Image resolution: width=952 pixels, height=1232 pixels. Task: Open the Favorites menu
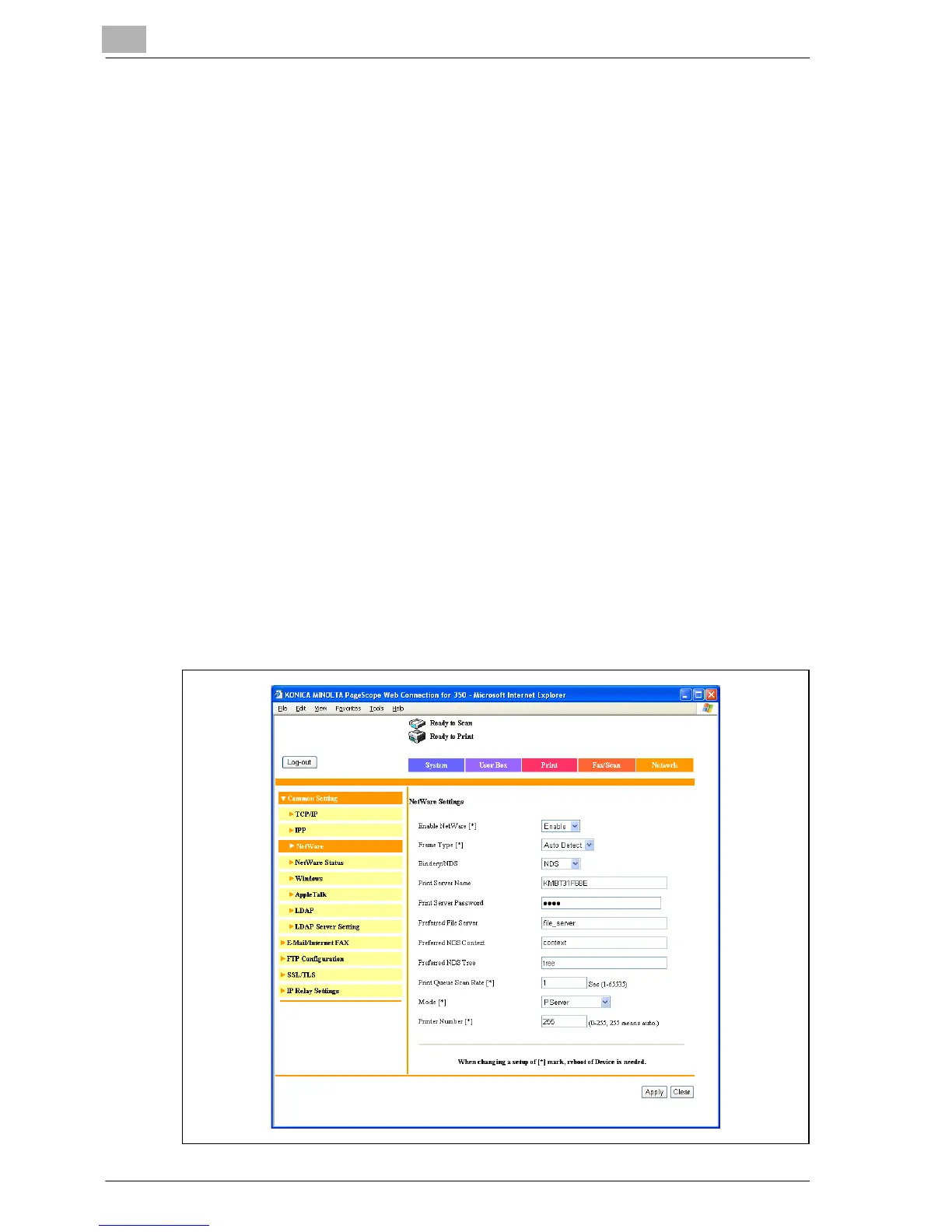click(x=348, y=709)
